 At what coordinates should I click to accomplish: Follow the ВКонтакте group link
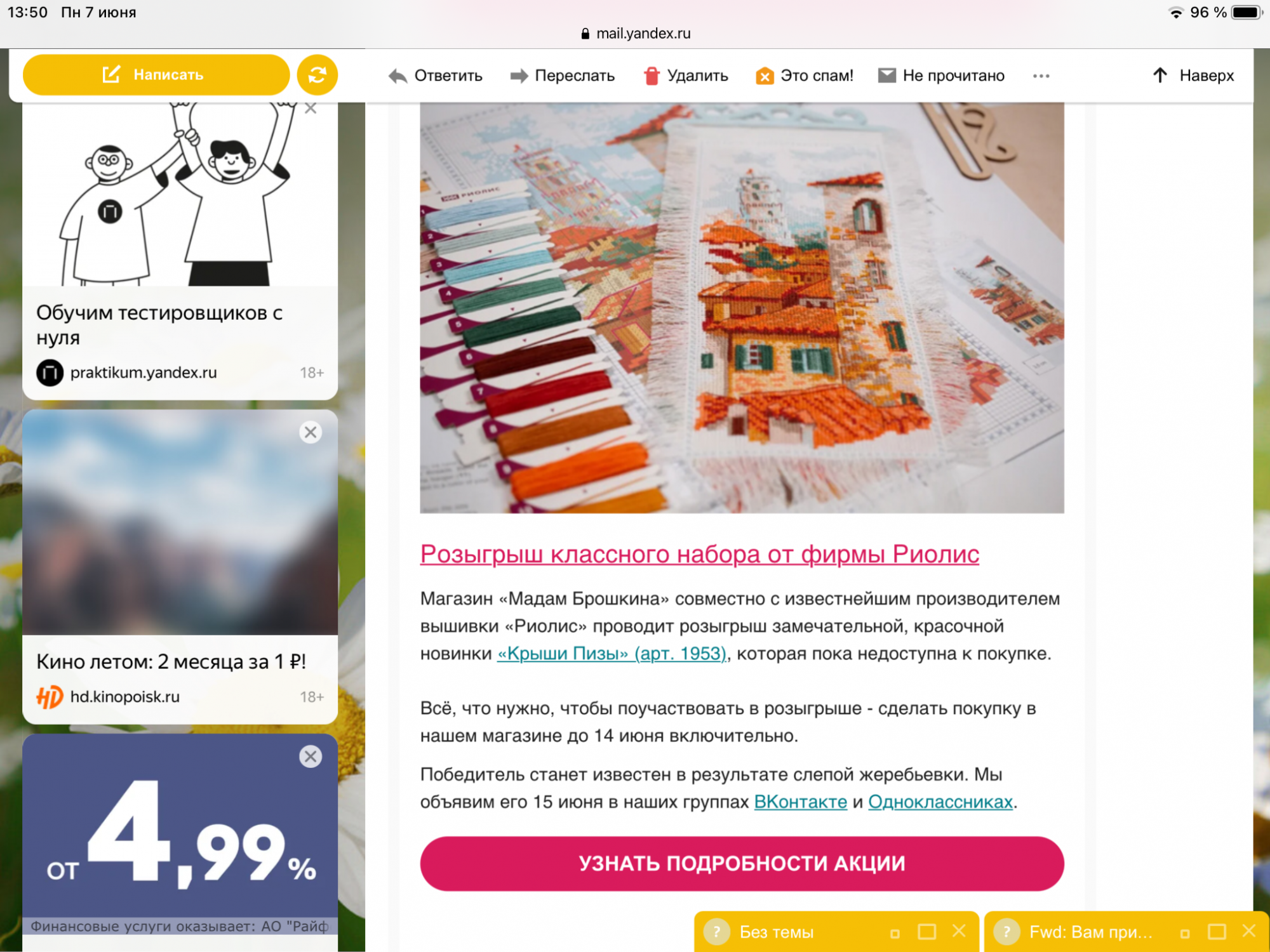(801, 802)
